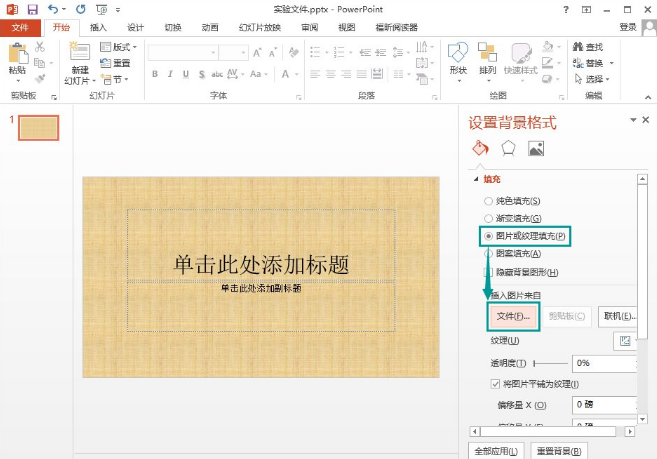Select the Effects pentagon icon in pane
The width and height of the screenshot is (657, 459).
[508, 148]
